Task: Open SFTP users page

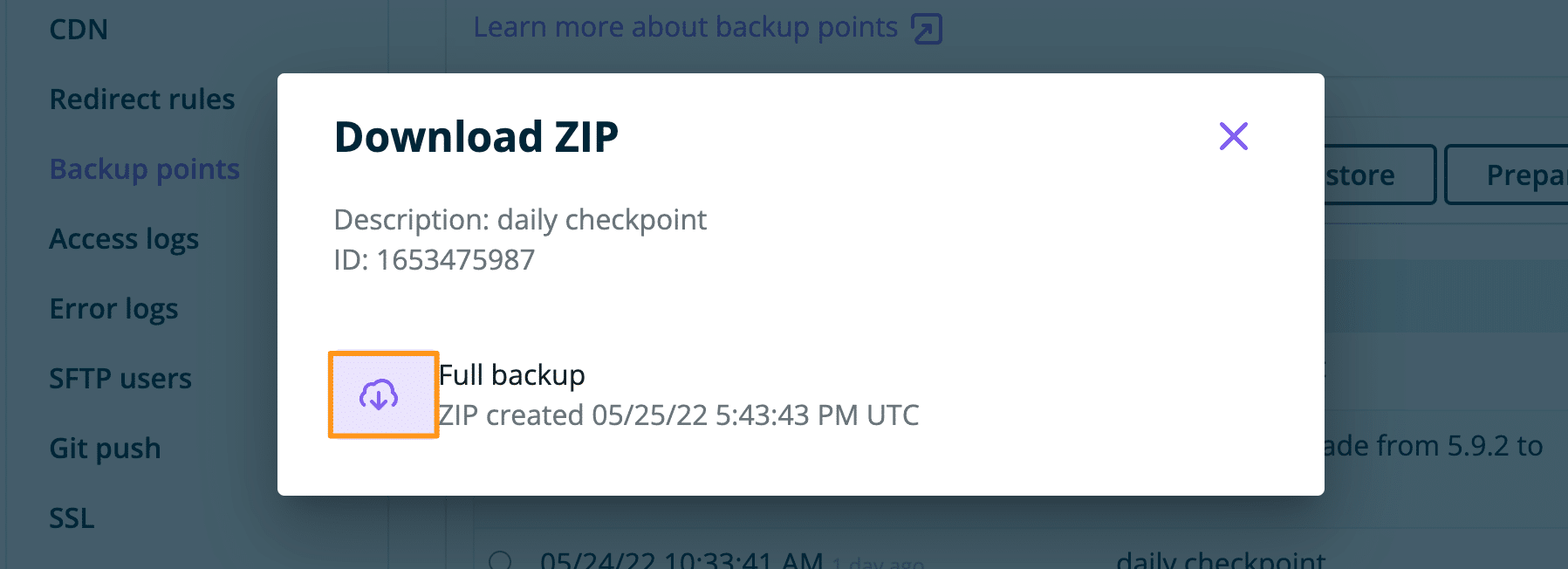Action: point(120,379)
